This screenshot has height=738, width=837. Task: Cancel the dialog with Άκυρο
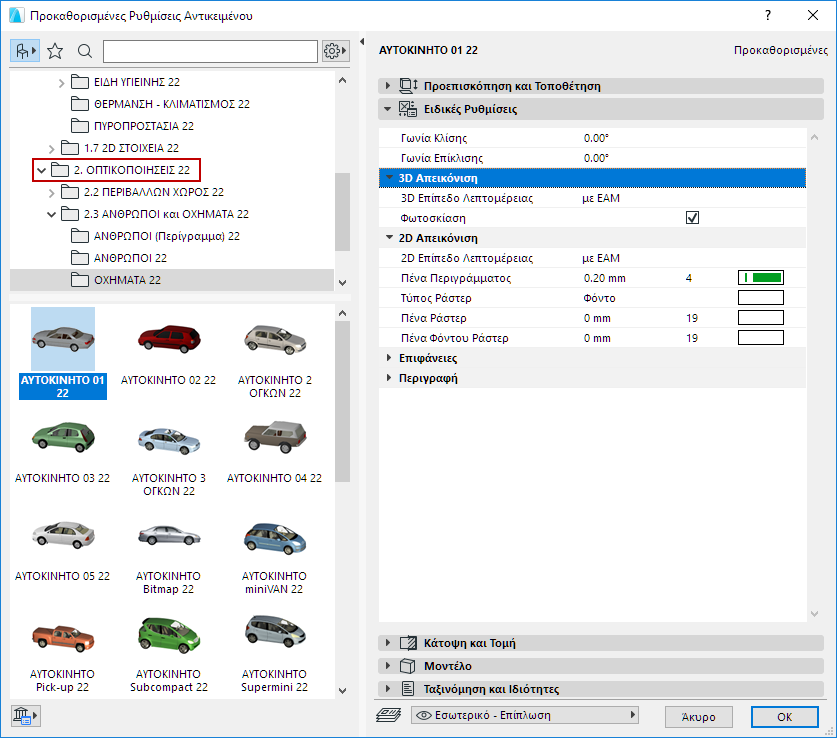(x=698, y=716)
